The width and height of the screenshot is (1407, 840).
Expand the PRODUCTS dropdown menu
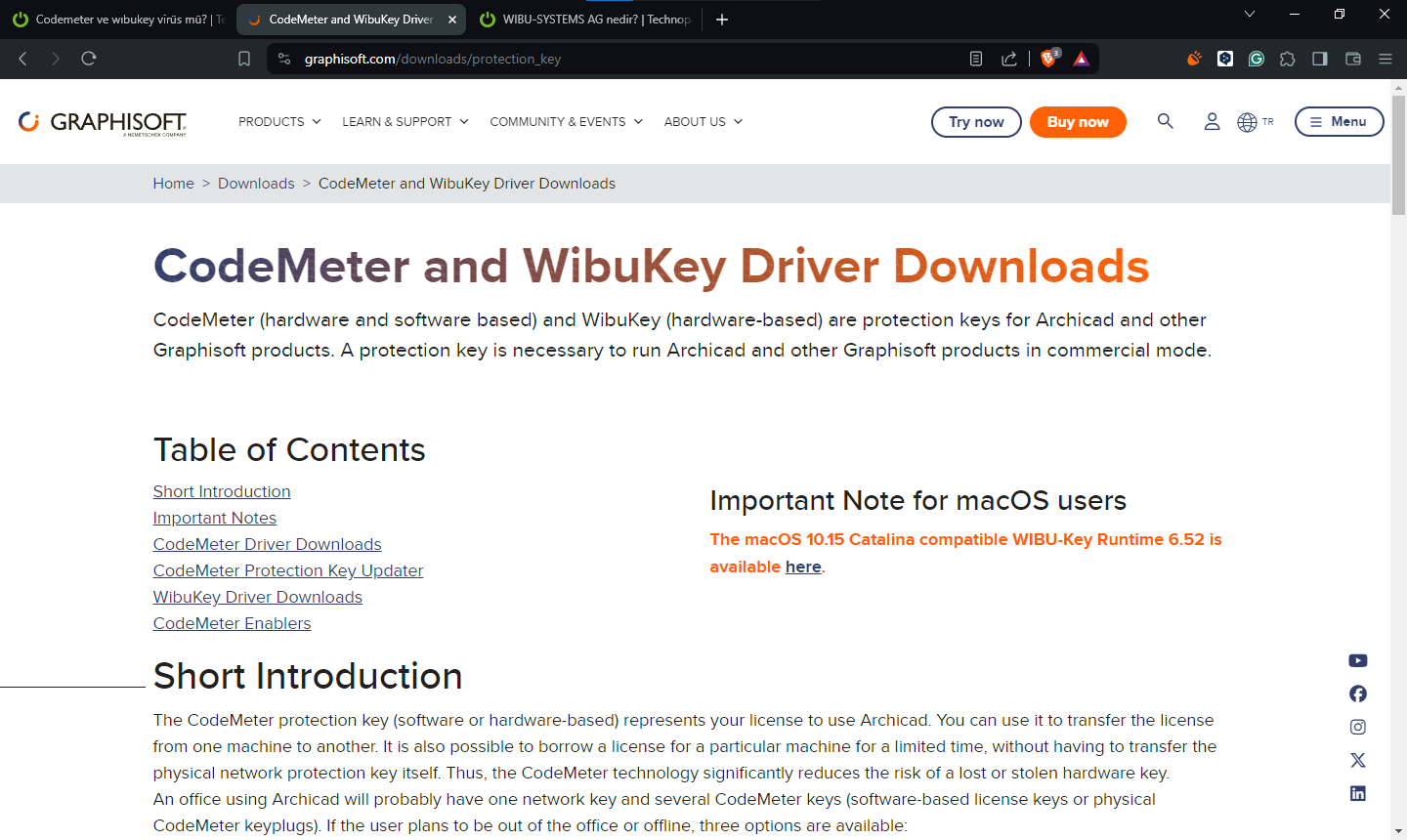click(x=279, y=122)
